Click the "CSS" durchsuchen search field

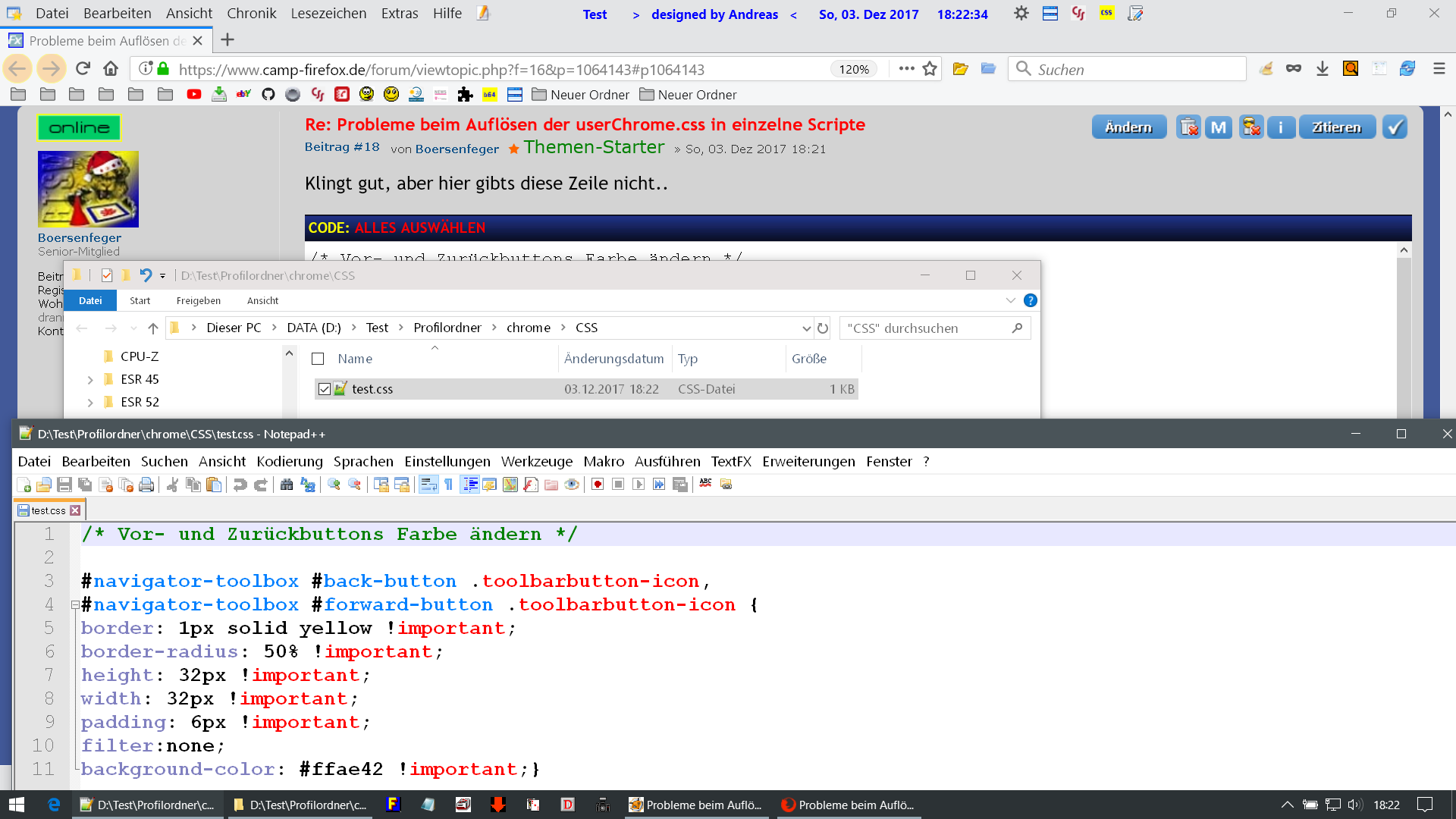point(925,328)
